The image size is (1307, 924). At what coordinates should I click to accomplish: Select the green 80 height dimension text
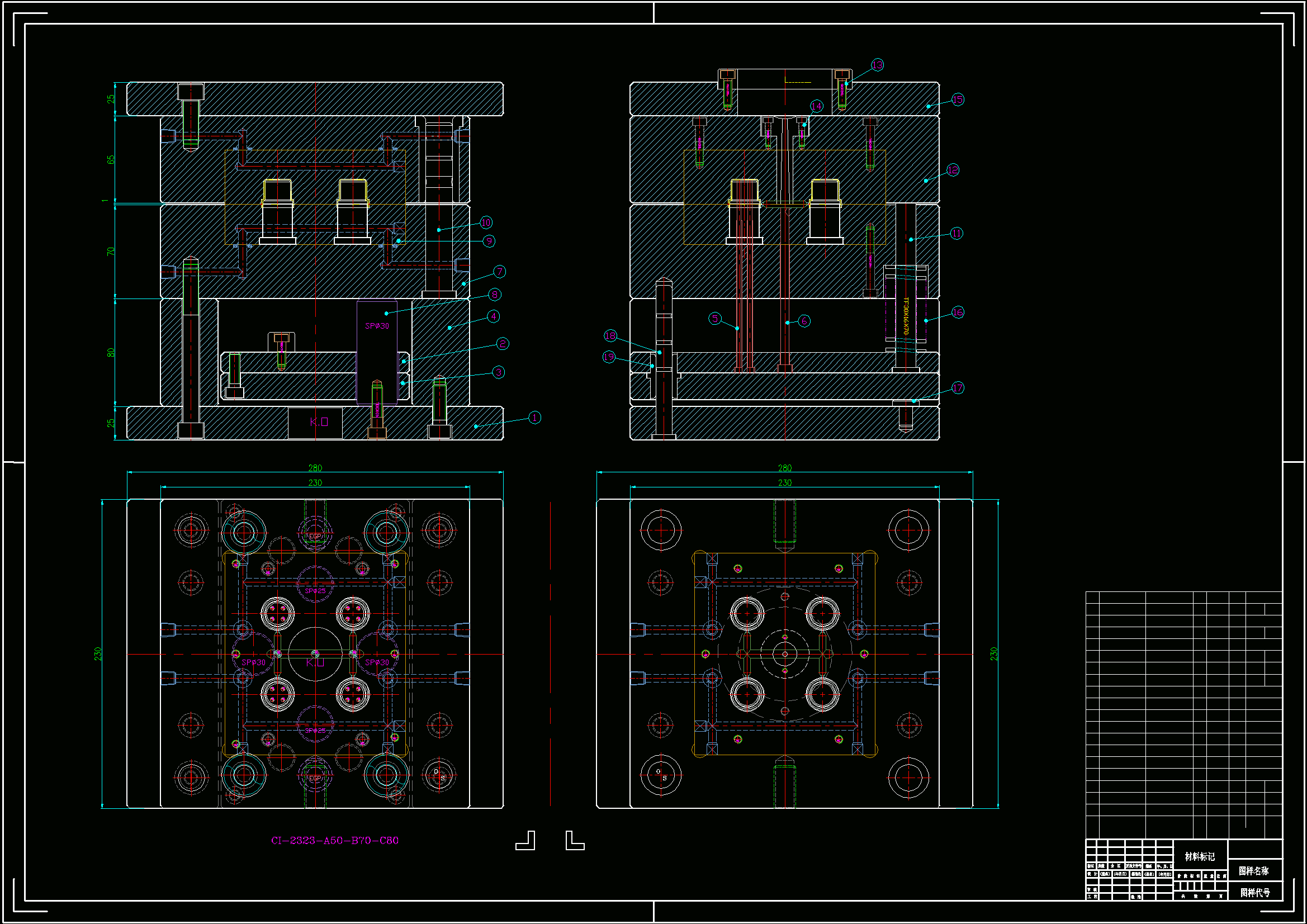(111, 352)
